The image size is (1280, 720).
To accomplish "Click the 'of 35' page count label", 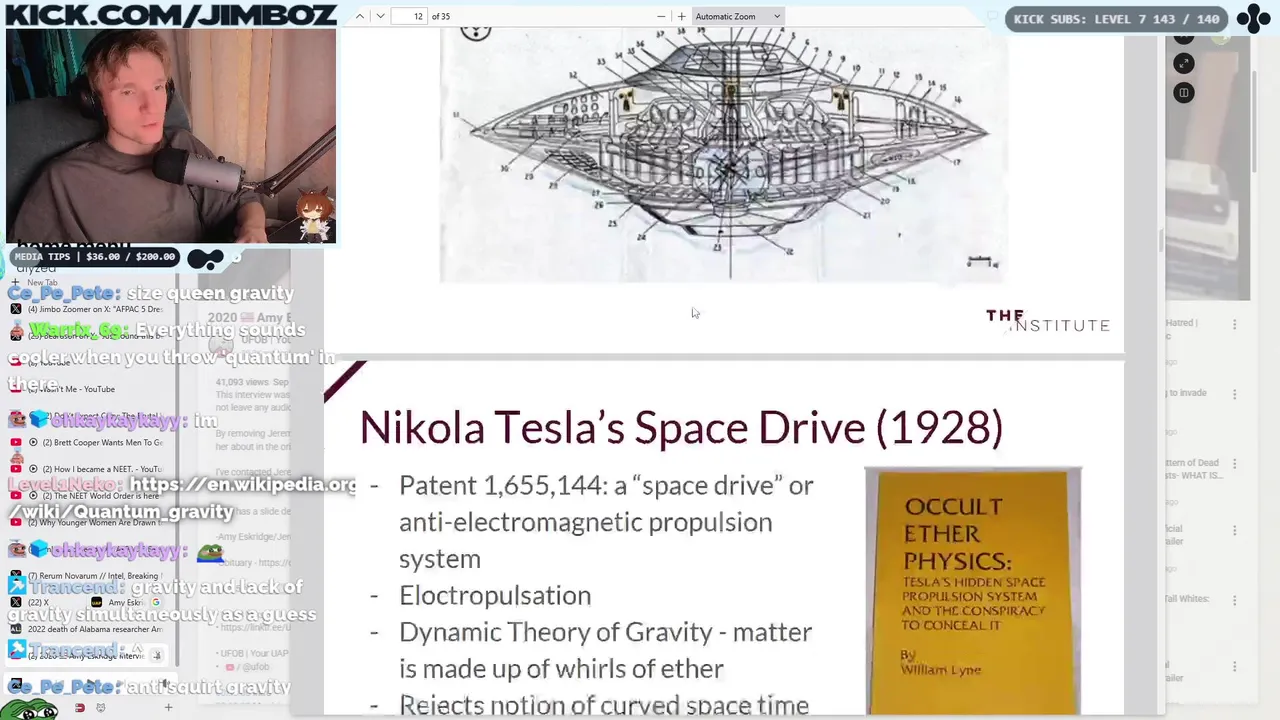I will [441, 16].
